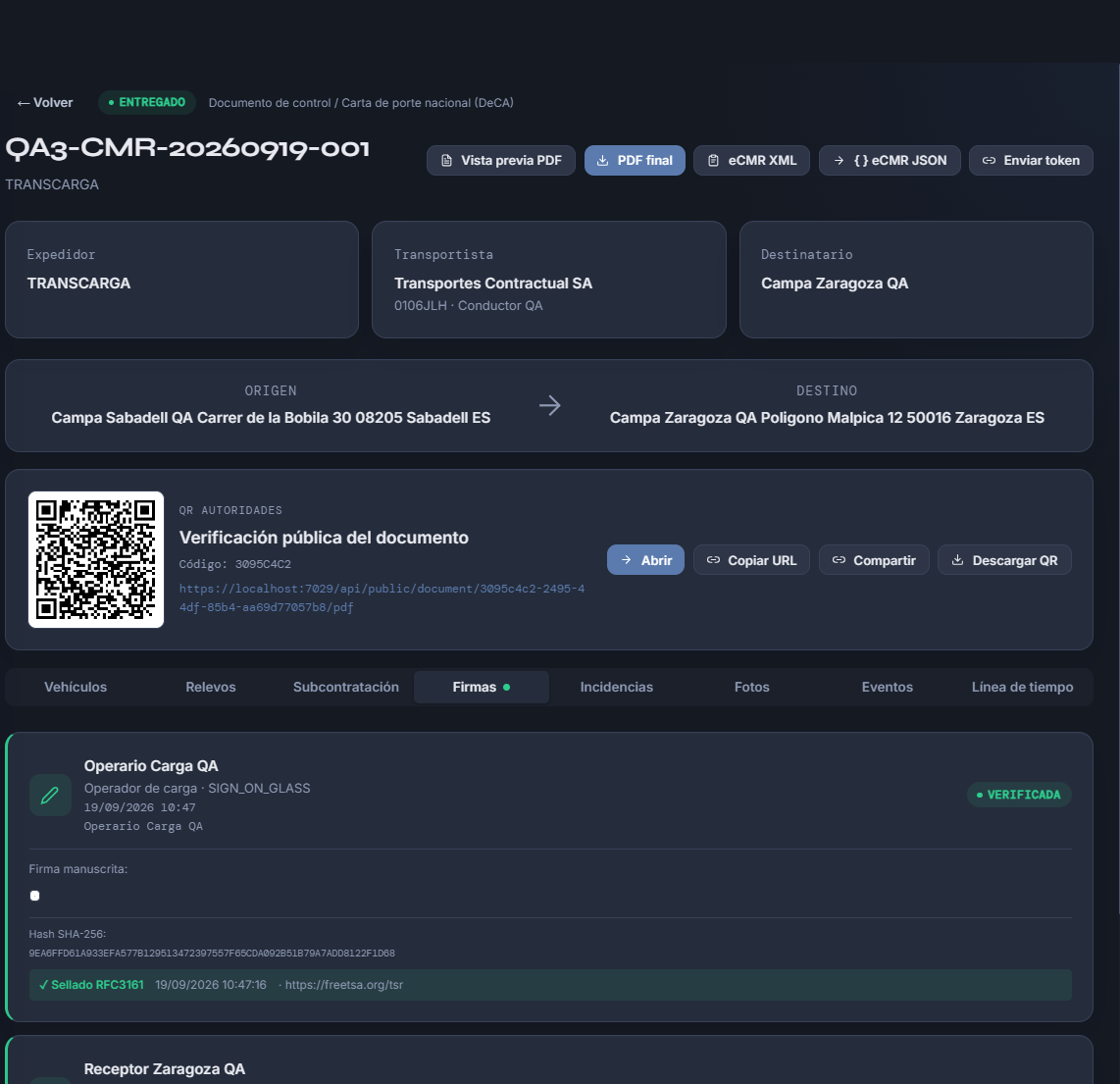Click the link icon in Enviar token
Screen dimensions: 1120x1084
coord(989,161)
